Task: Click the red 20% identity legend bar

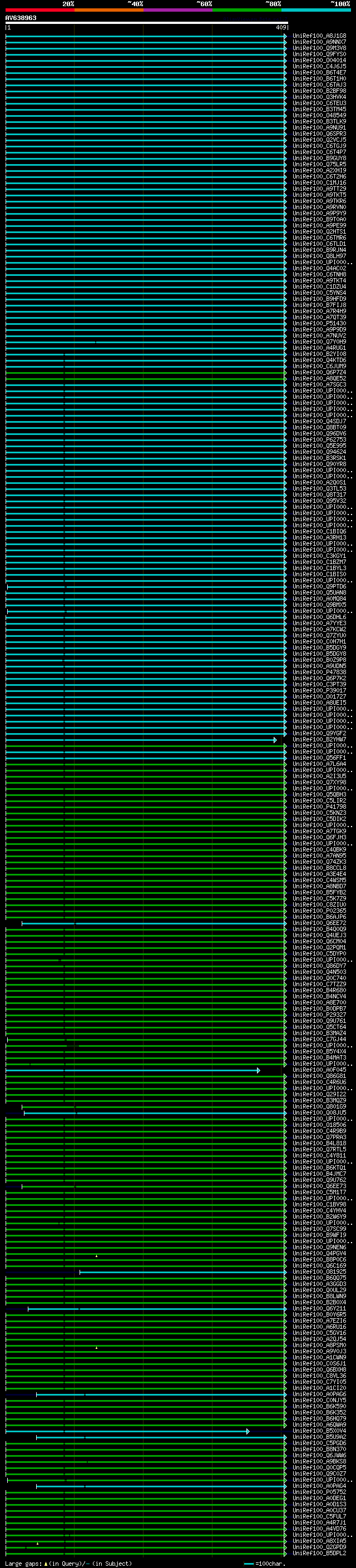Action: 39,10
